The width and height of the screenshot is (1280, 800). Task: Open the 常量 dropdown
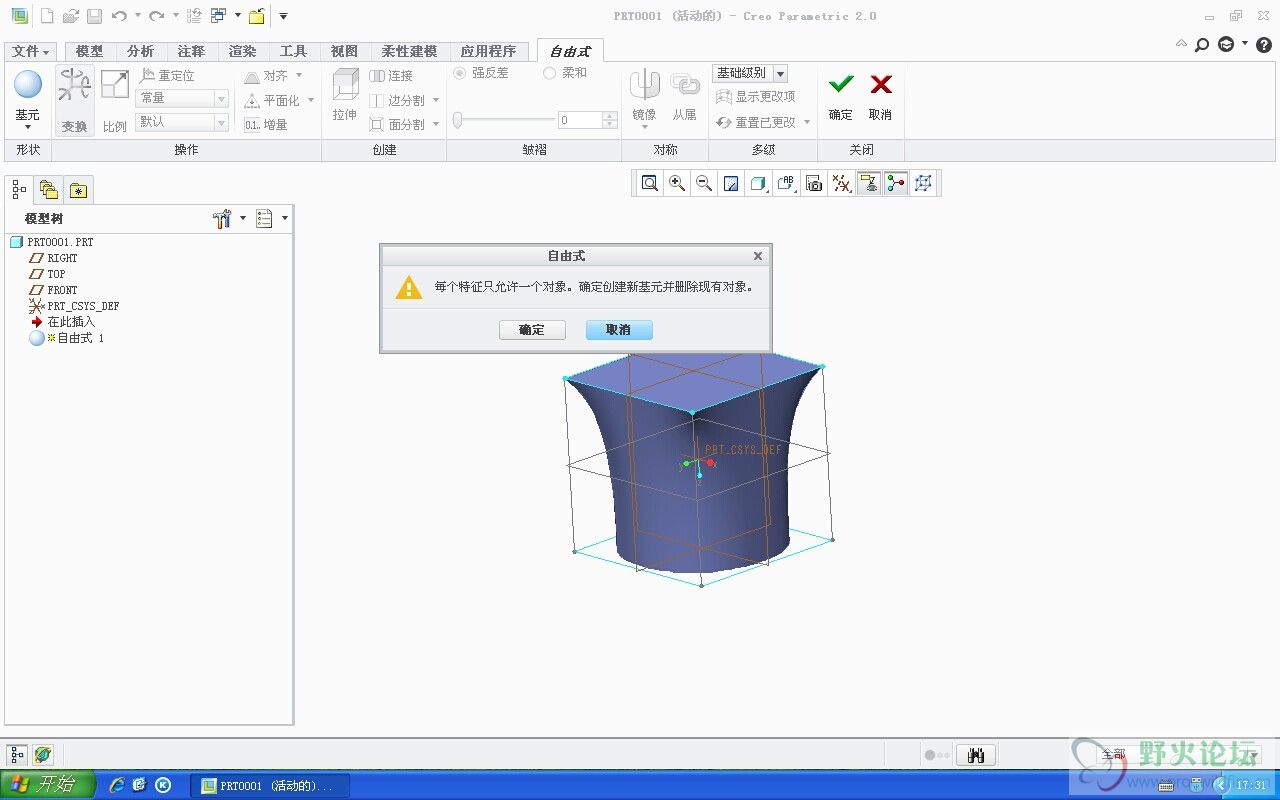pos(182,98)
